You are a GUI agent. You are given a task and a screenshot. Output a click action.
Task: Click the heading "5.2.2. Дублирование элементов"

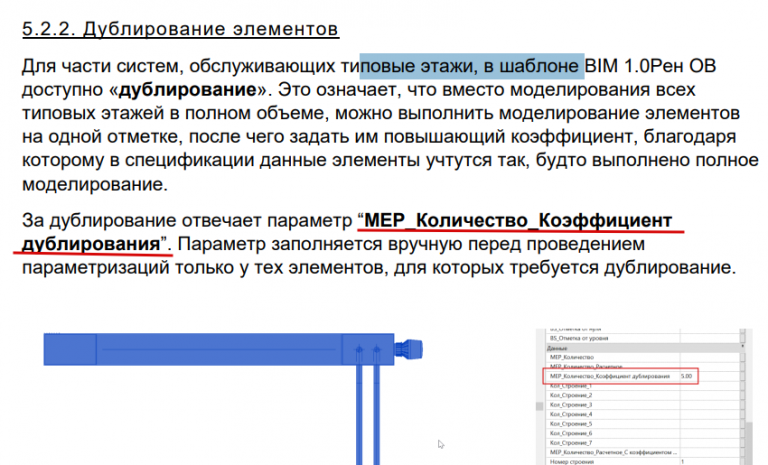180,29
